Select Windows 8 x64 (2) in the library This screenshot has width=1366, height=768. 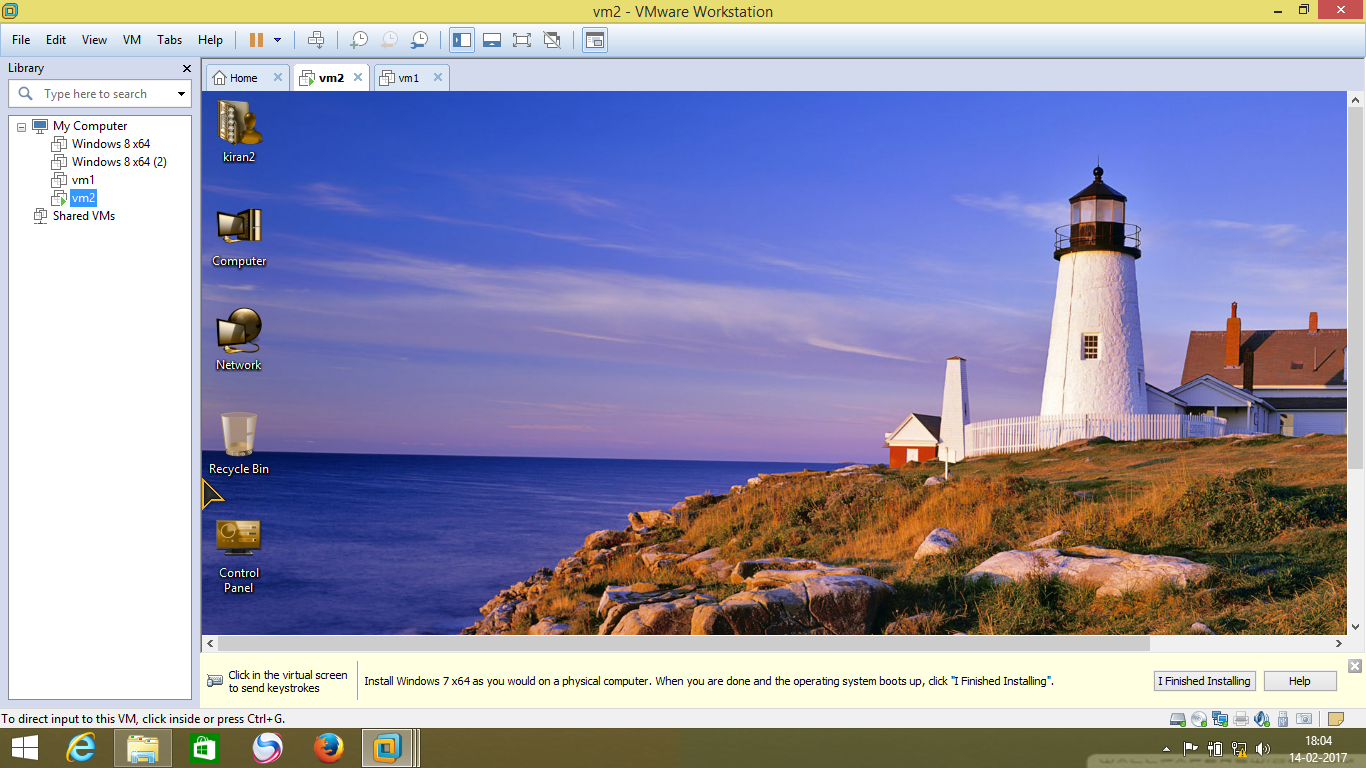(x=109, y=162)
